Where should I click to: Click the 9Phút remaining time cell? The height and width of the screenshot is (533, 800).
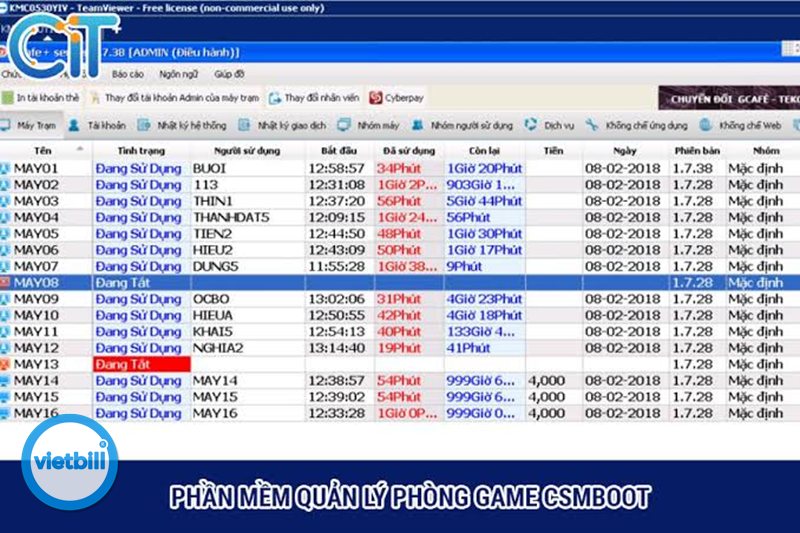(x=464, y=266)
